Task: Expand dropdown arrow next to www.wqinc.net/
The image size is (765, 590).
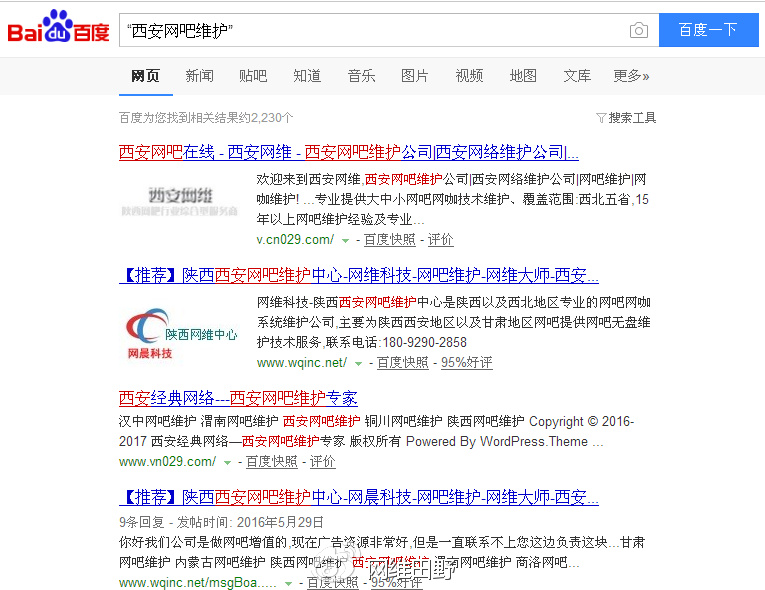Action: click(359, 364)
